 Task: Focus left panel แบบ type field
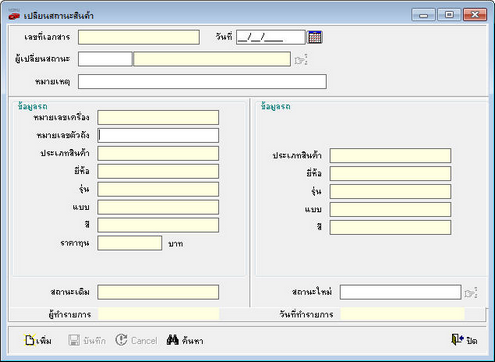pyautogui.click(x=158, y=207)
